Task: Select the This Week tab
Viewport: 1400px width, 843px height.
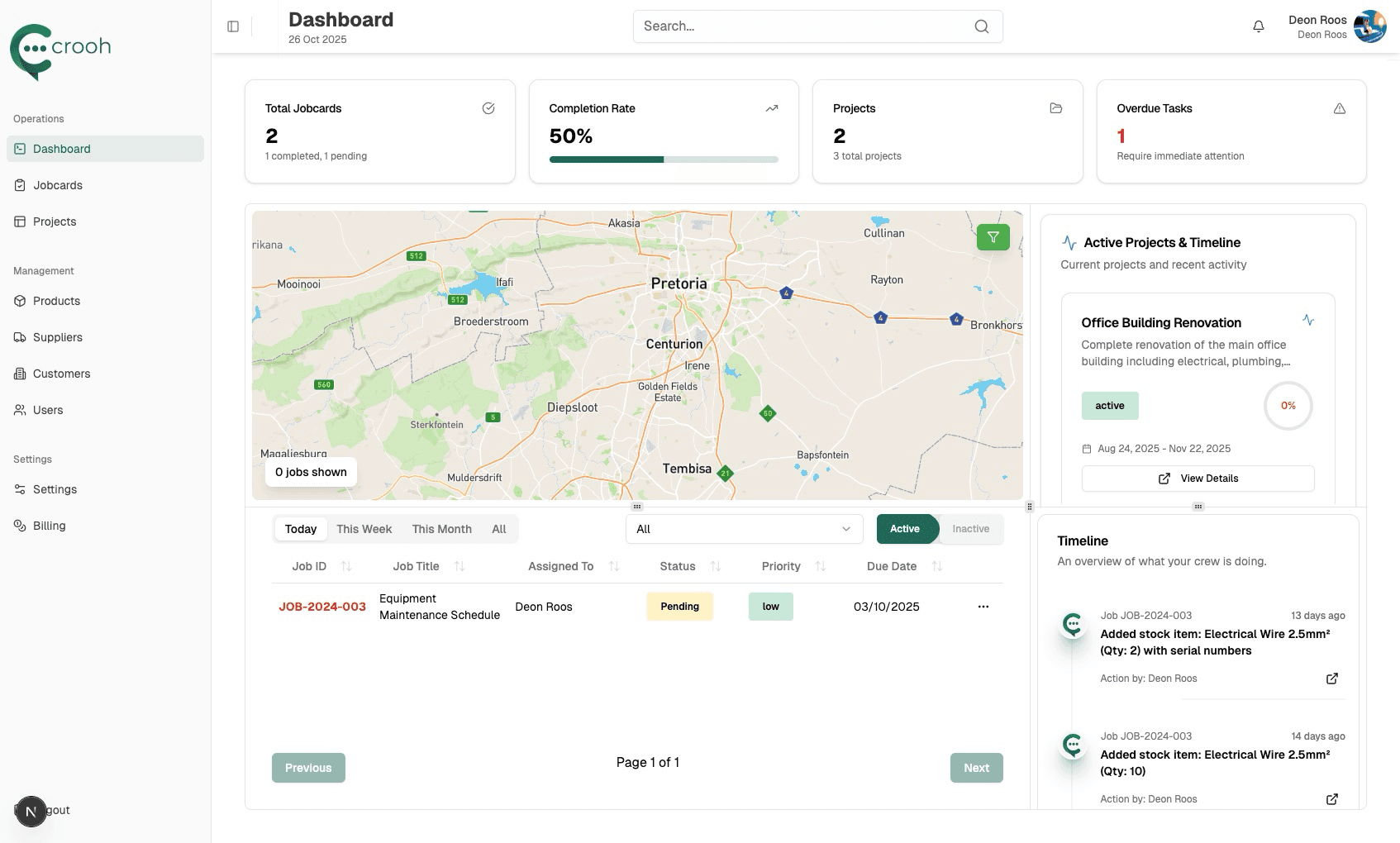Action: tap(364, 529)
